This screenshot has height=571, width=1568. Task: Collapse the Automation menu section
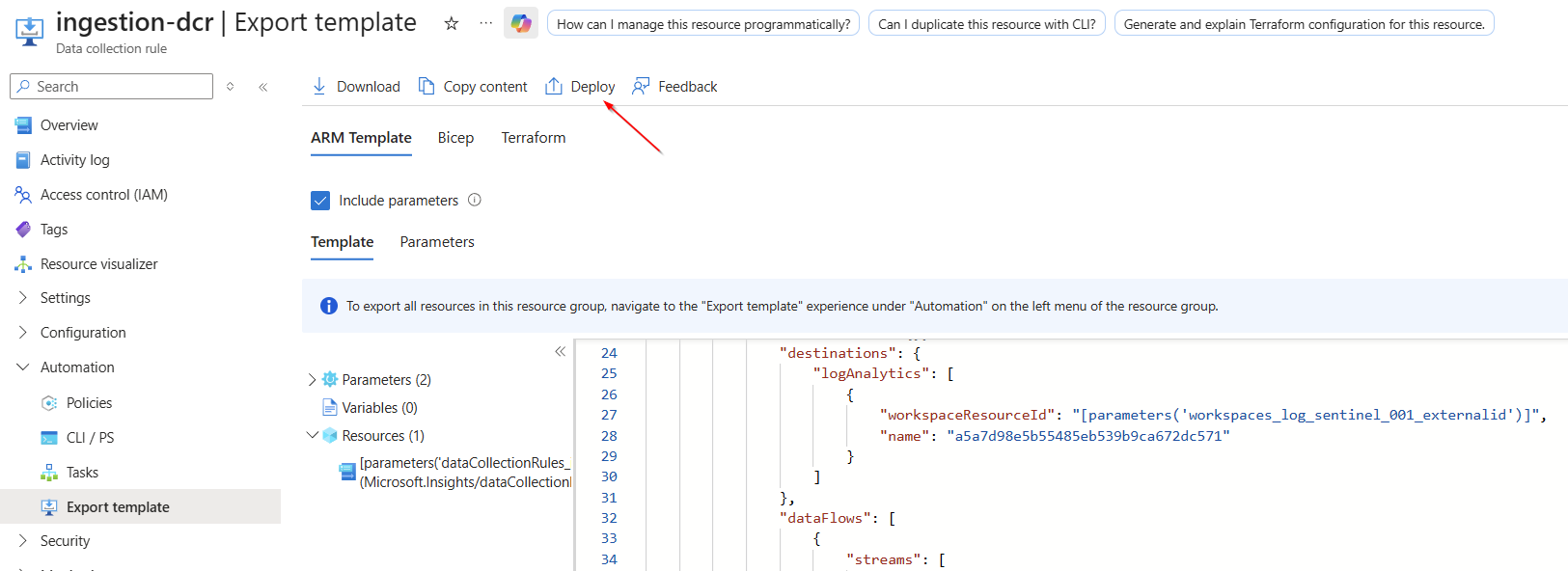click(23, 367)
